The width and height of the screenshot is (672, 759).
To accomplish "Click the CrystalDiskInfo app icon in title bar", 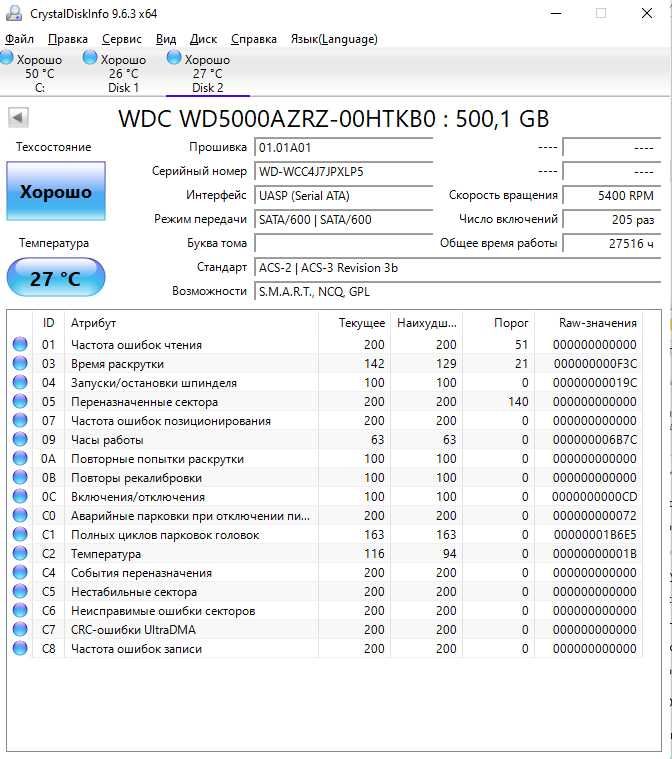I will (x=13, y=13).
